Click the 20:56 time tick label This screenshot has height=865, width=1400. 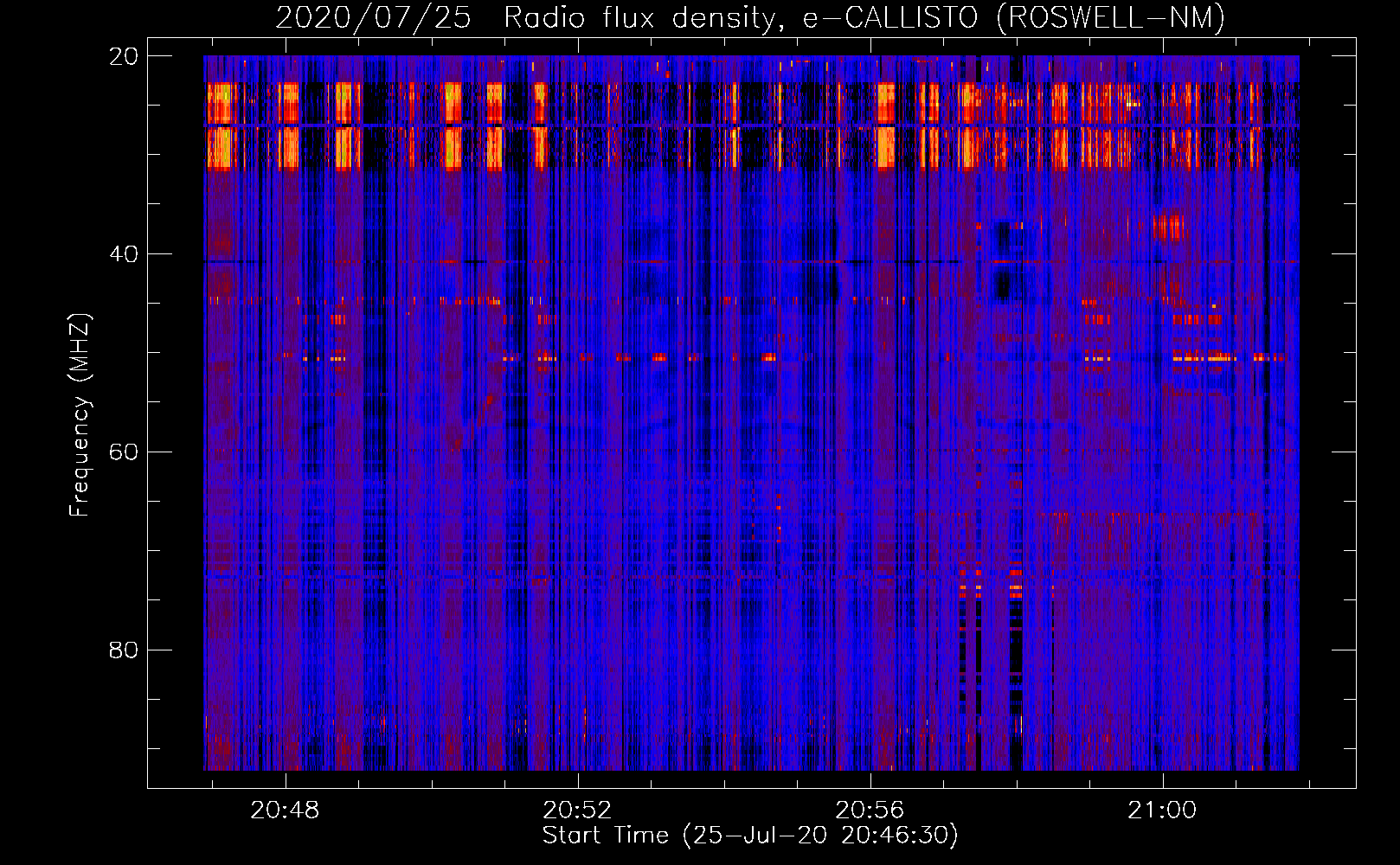870,811
